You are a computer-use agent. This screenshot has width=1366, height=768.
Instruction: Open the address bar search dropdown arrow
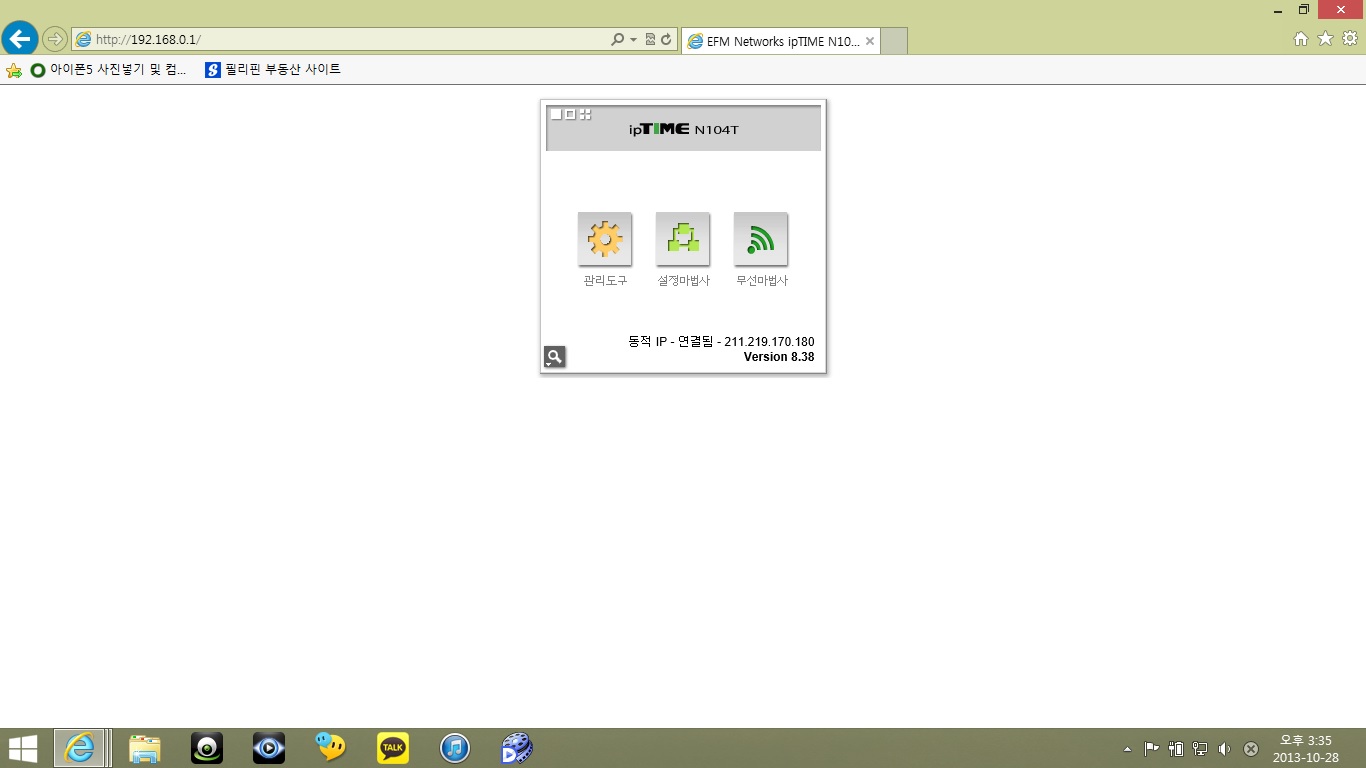tap(633, 40)
